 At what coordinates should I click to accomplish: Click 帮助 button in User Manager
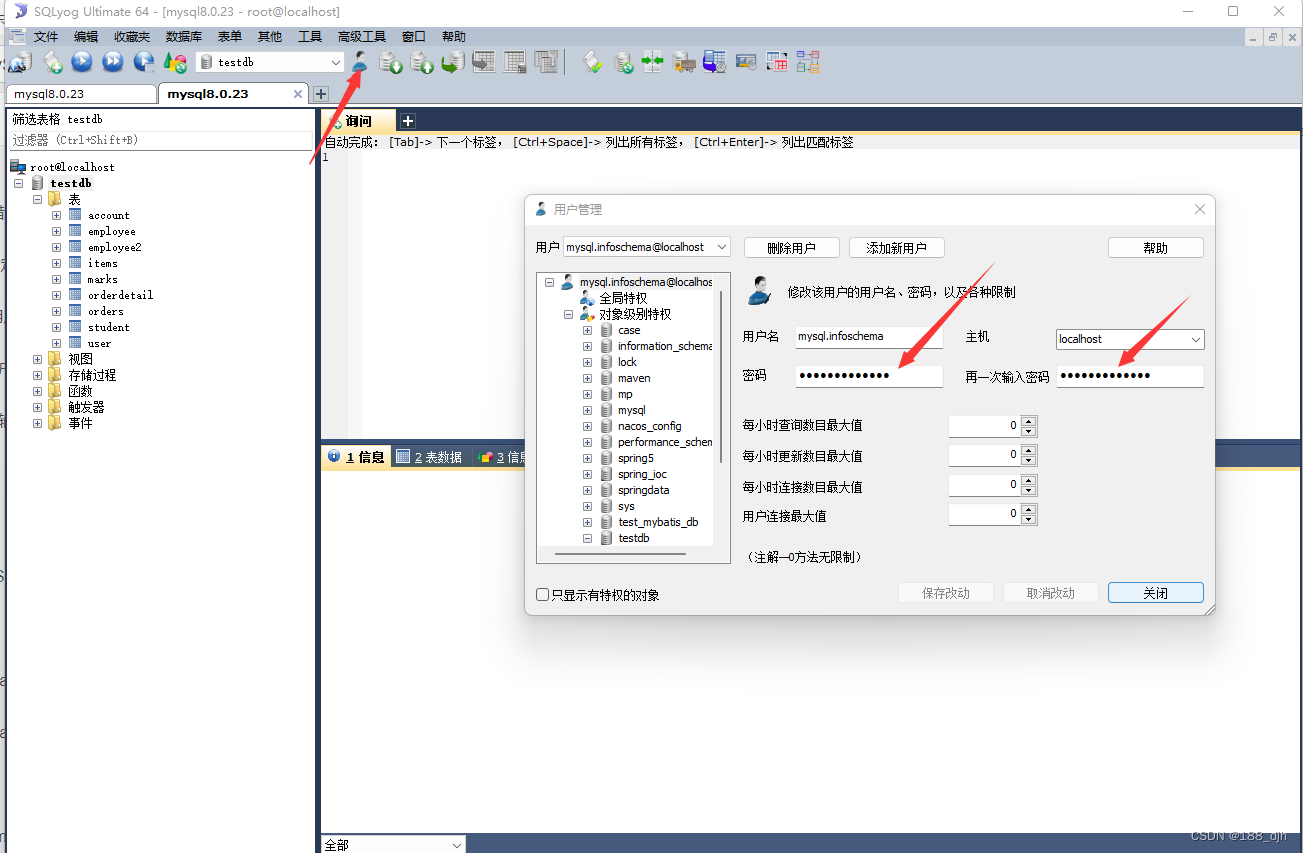[x=1155, y=248]
